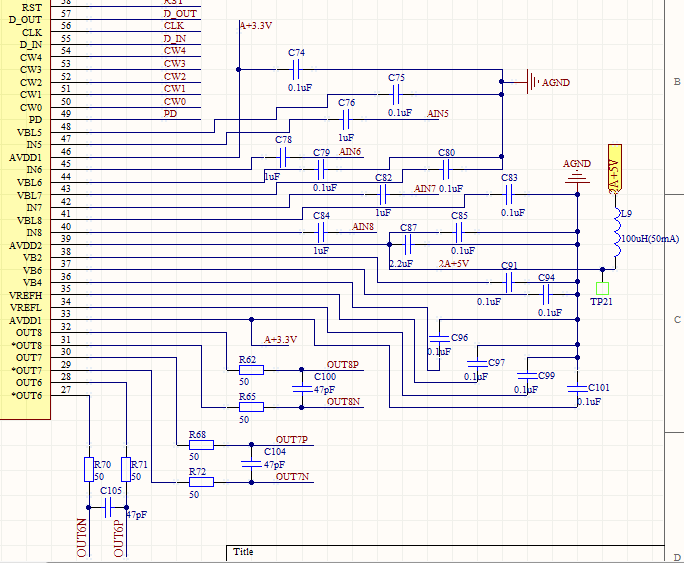Select capacitor C87 symbol
The height and width of the screenshot is (563, 684).
pyautogui.click(x=408, y=245)
